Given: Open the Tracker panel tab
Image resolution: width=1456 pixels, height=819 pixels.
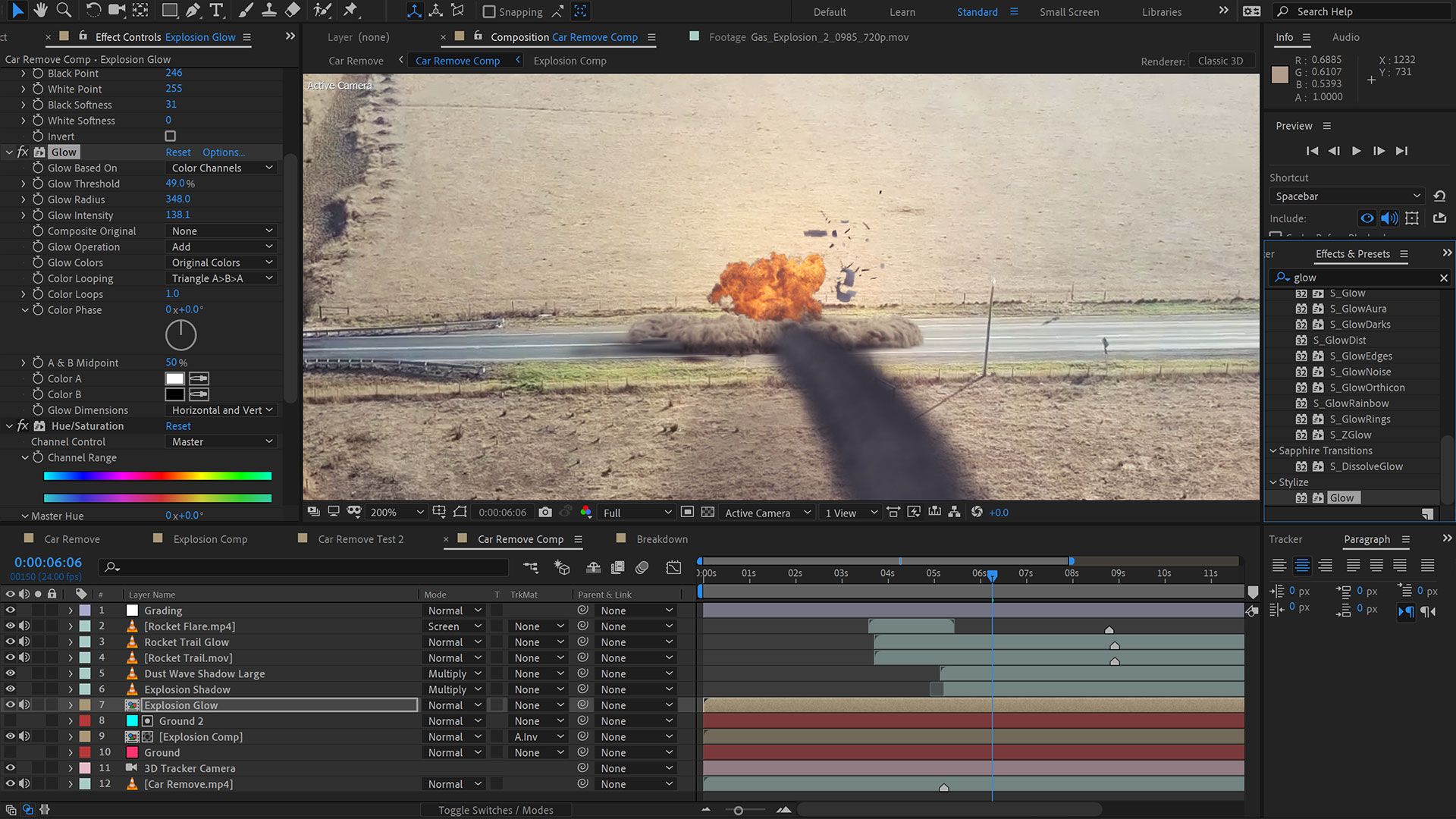Looking at the screenshot, I should pyautogui.click(x=1285, y=539).
